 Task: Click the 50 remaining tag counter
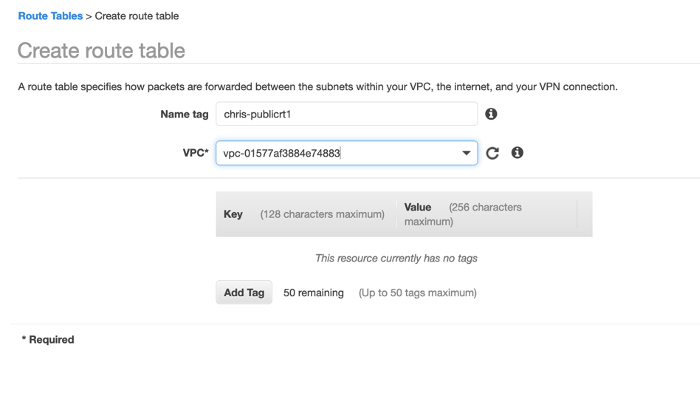313,293
